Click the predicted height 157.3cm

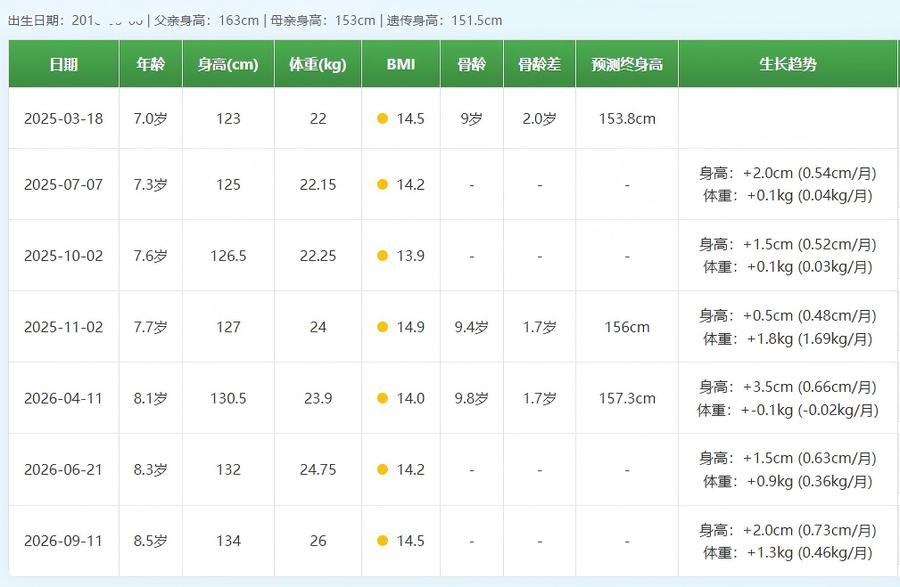[627, 398]
